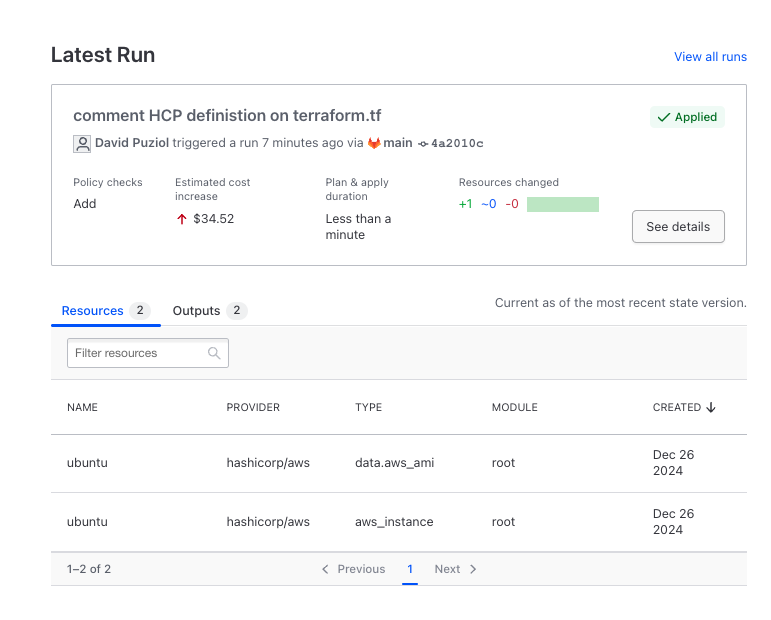Click the Applied status checkmark badge
The width and height of the screenshot is (771, 620).
click(687, 117)
